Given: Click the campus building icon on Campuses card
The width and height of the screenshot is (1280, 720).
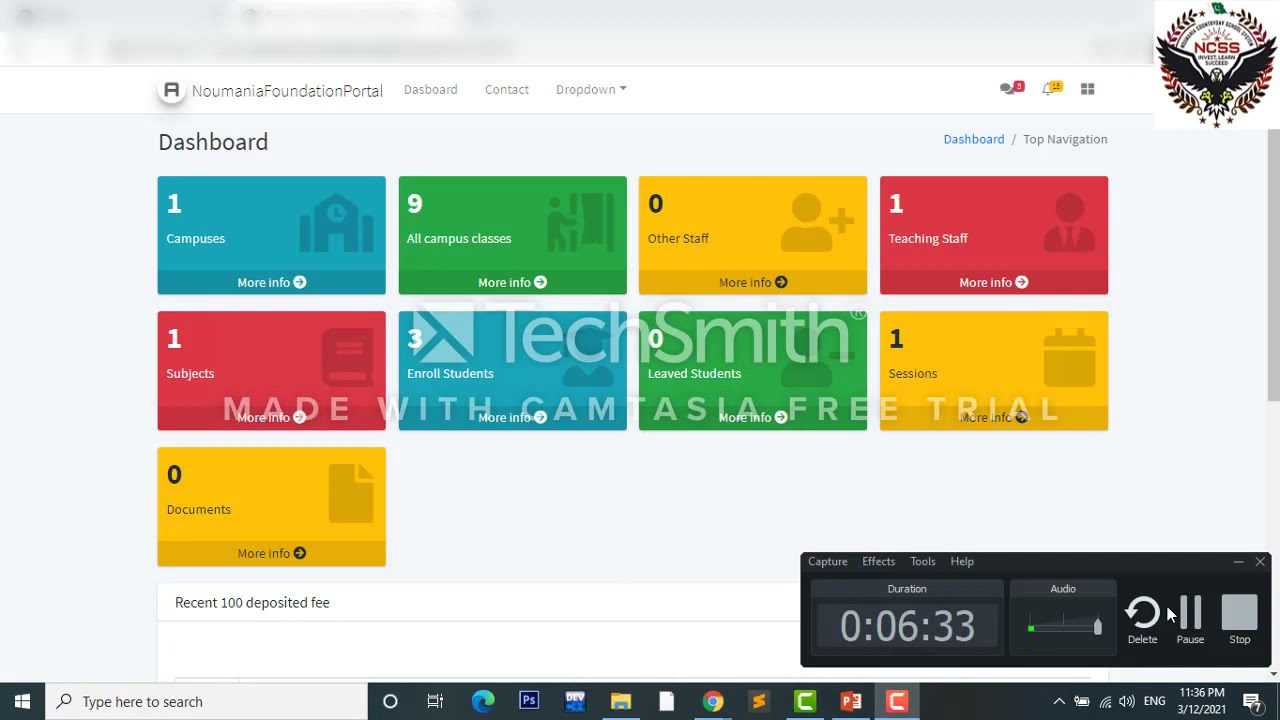Looking at the screenshot, I should coord(336,224).
